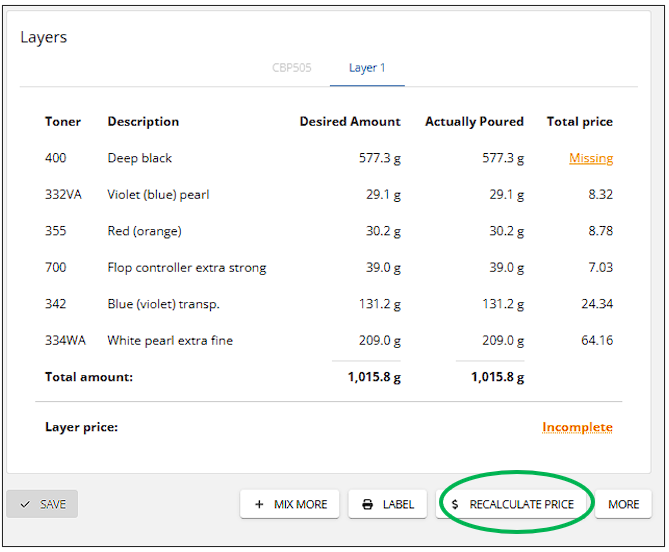
Task: Click the 7.03 price value
Action: pyautogui.click(x=600, y=267)
